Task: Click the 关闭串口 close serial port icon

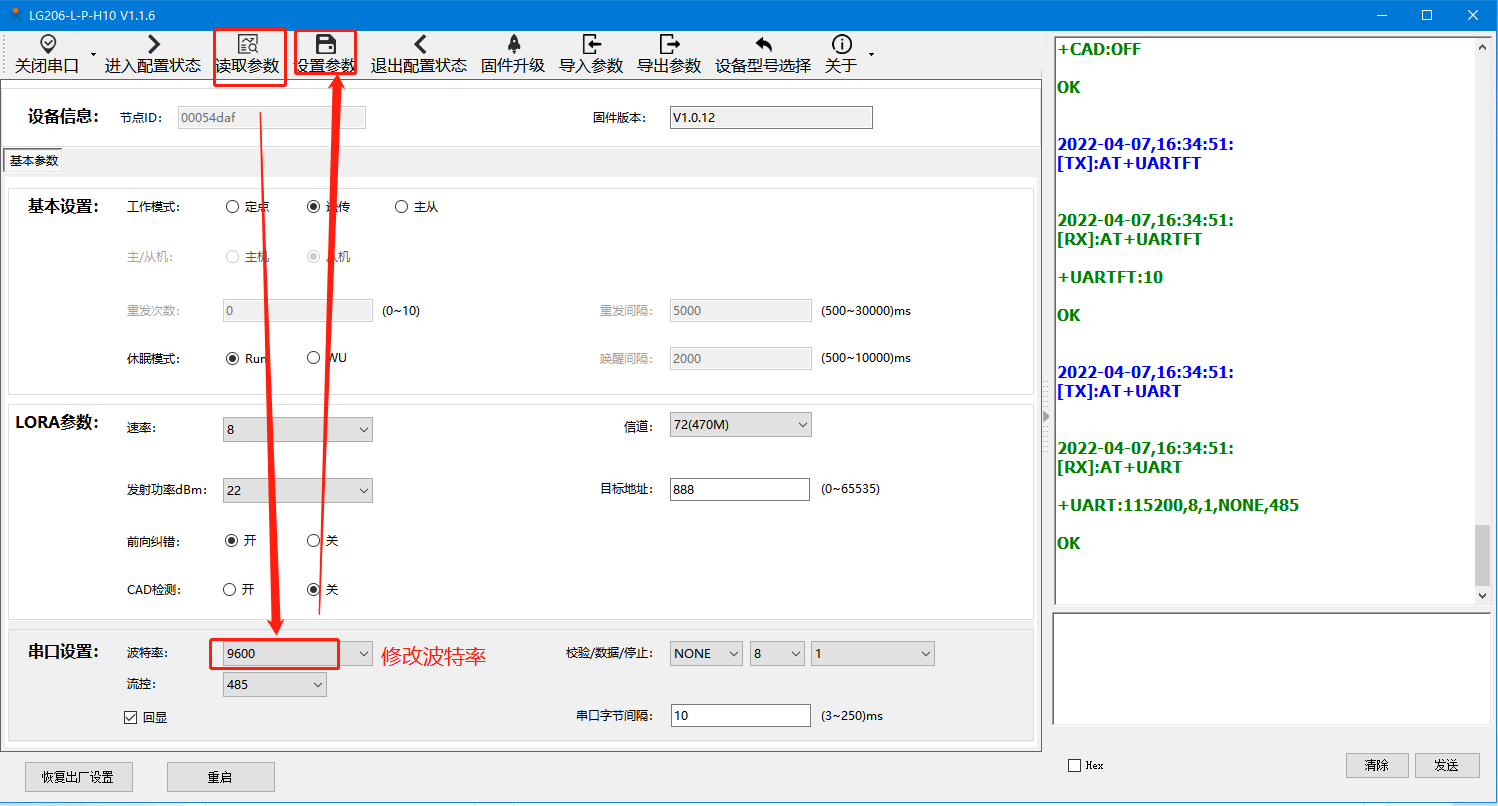Action: coord(47,45)
